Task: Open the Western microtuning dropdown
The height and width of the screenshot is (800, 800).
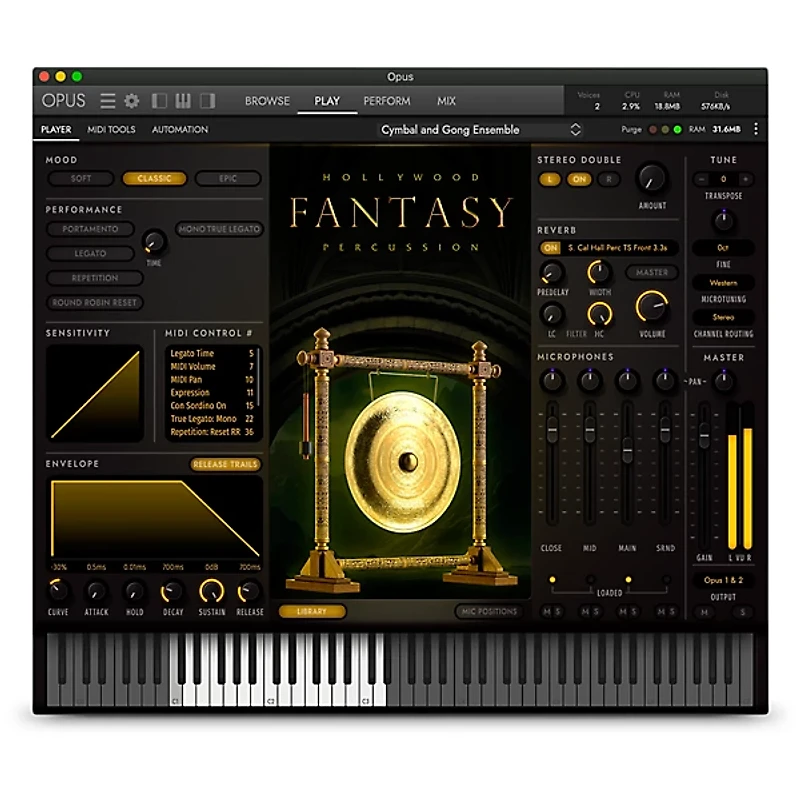Action: click(x=723, y=282)
